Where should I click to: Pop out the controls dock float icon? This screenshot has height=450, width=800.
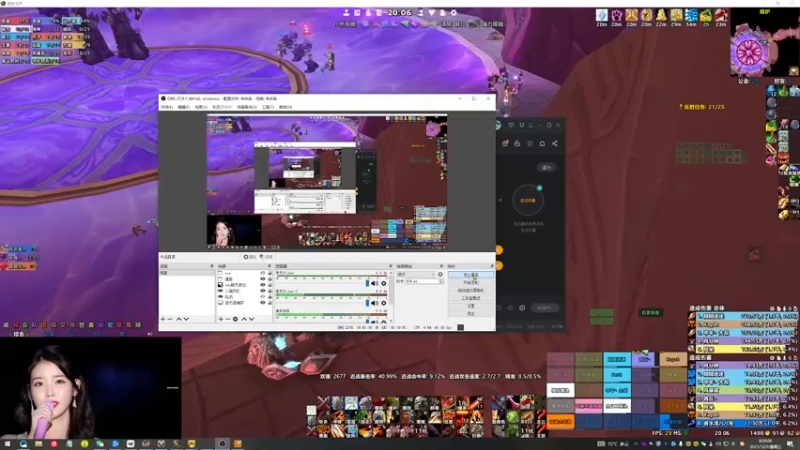pos(492,266)
